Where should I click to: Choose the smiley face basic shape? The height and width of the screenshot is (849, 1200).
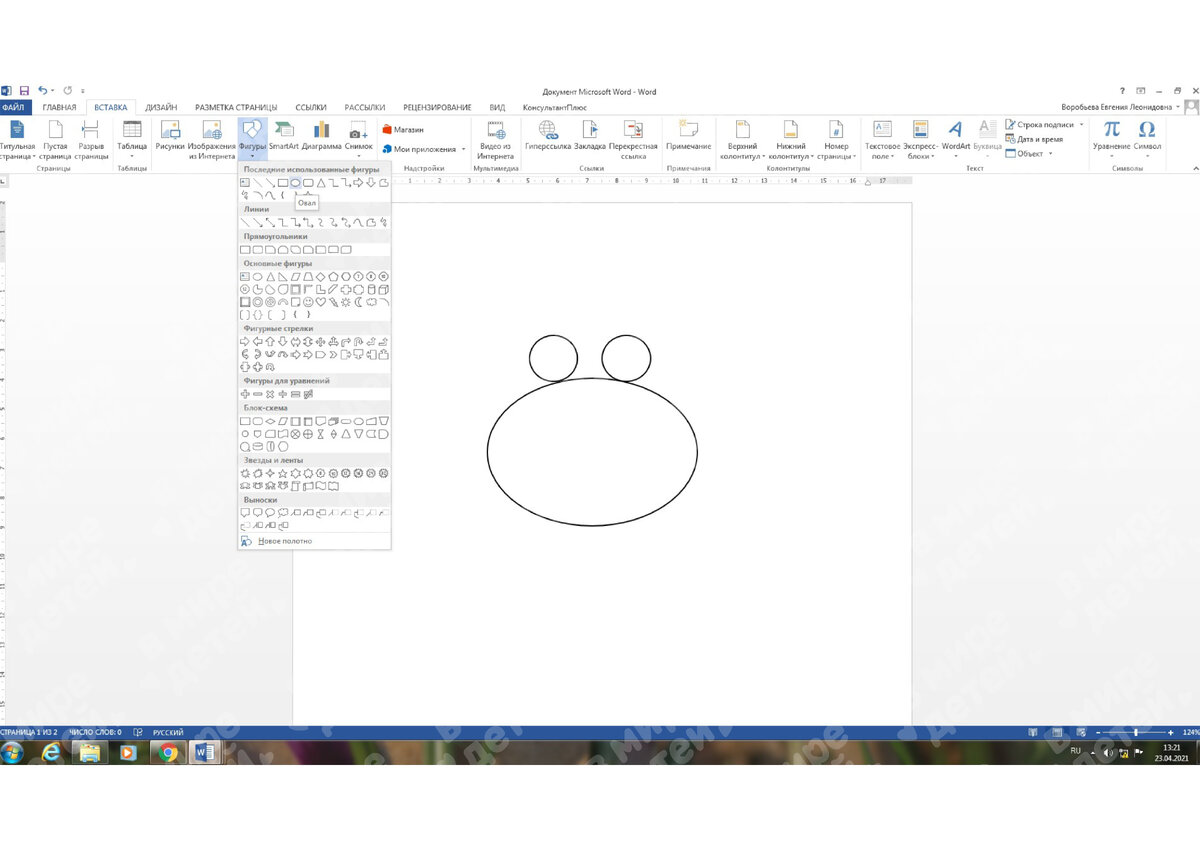click(x=307, y=301)
